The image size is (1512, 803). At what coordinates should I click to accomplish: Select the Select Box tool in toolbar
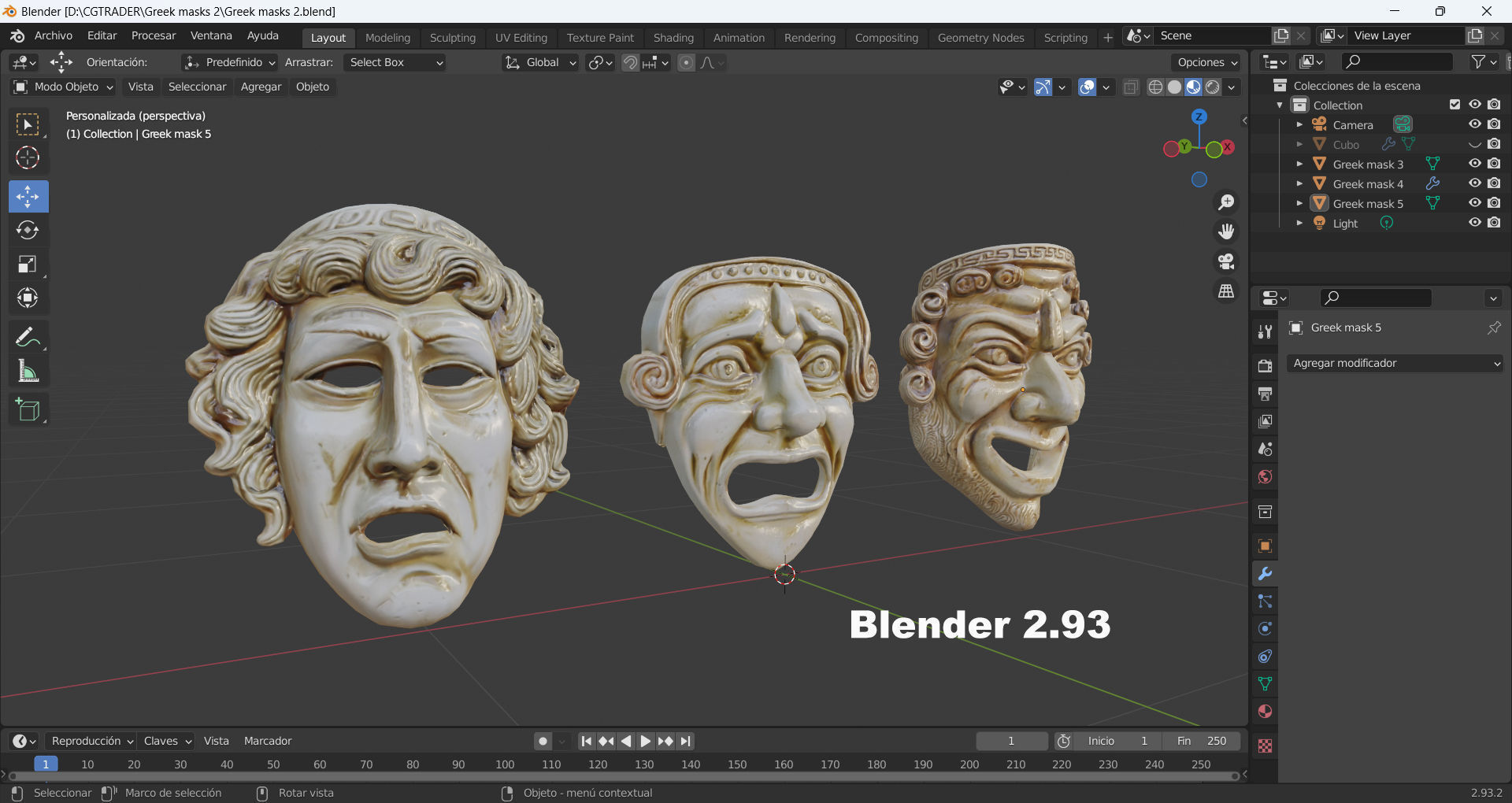(x=28, y=125)
